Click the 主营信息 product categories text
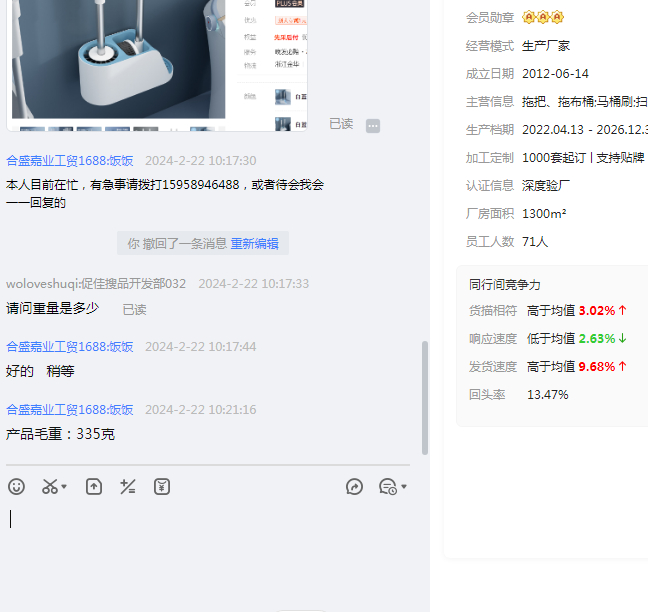 click(584, 102)
